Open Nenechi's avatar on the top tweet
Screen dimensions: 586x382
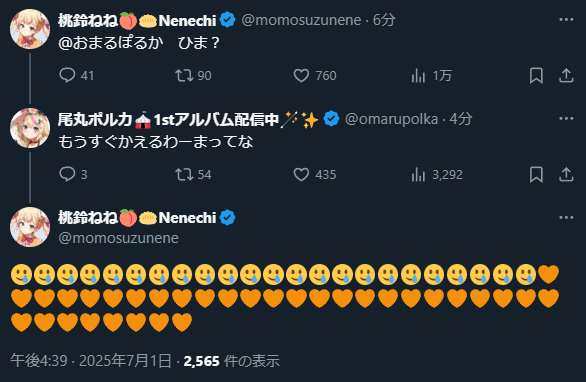(x=30, y=29)
